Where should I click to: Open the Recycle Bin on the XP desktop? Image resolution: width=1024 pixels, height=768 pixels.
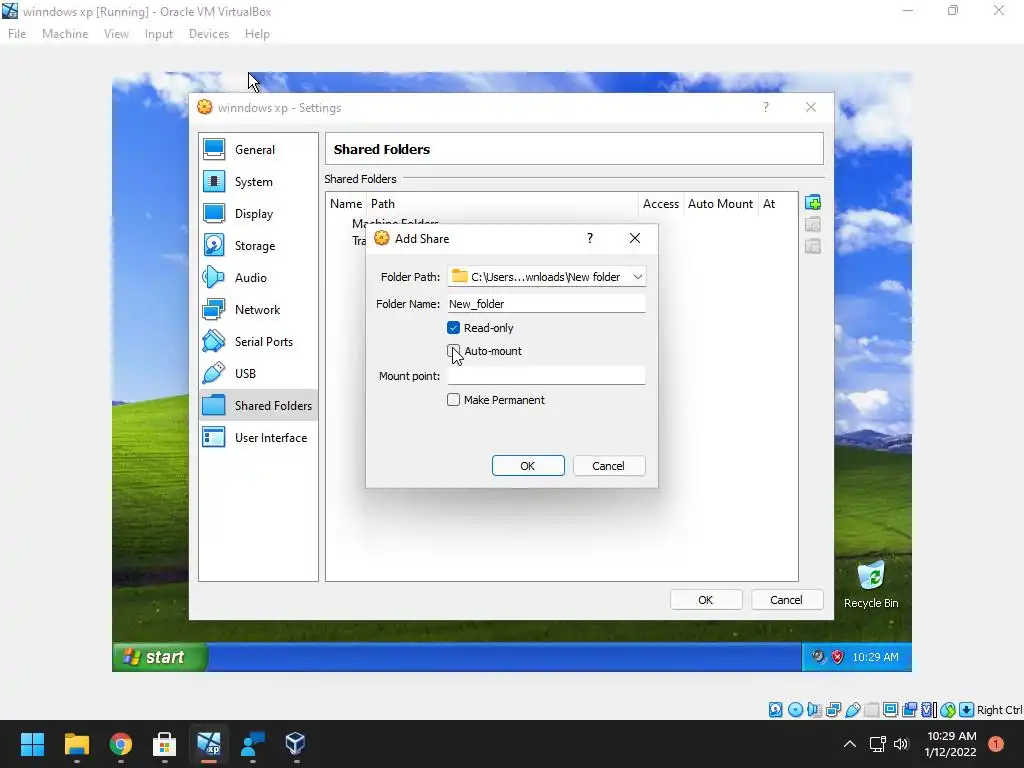(x=871, y=584)
